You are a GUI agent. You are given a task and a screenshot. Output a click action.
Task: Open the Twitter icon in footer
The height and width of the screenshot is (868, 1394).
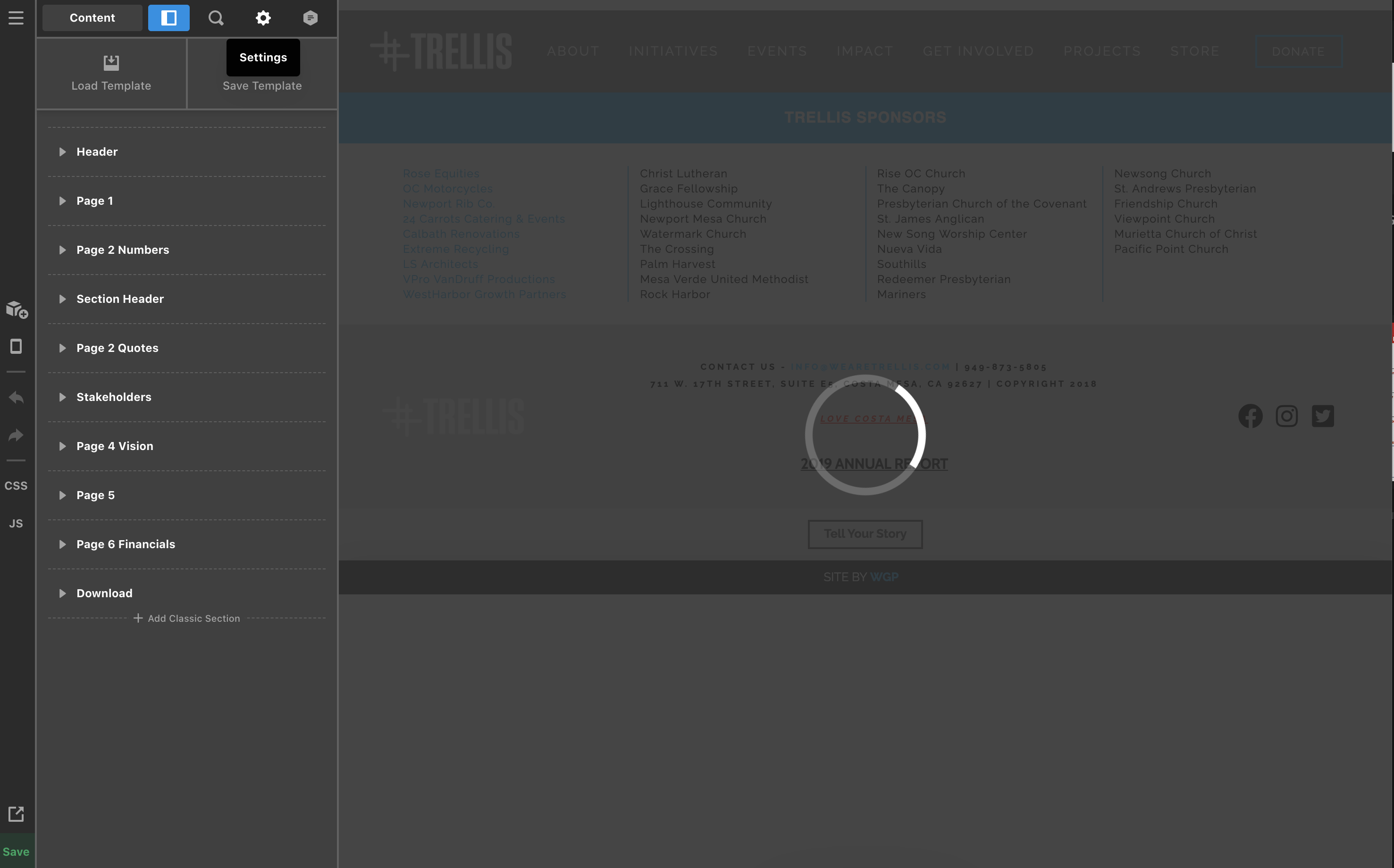[1323, 416]
